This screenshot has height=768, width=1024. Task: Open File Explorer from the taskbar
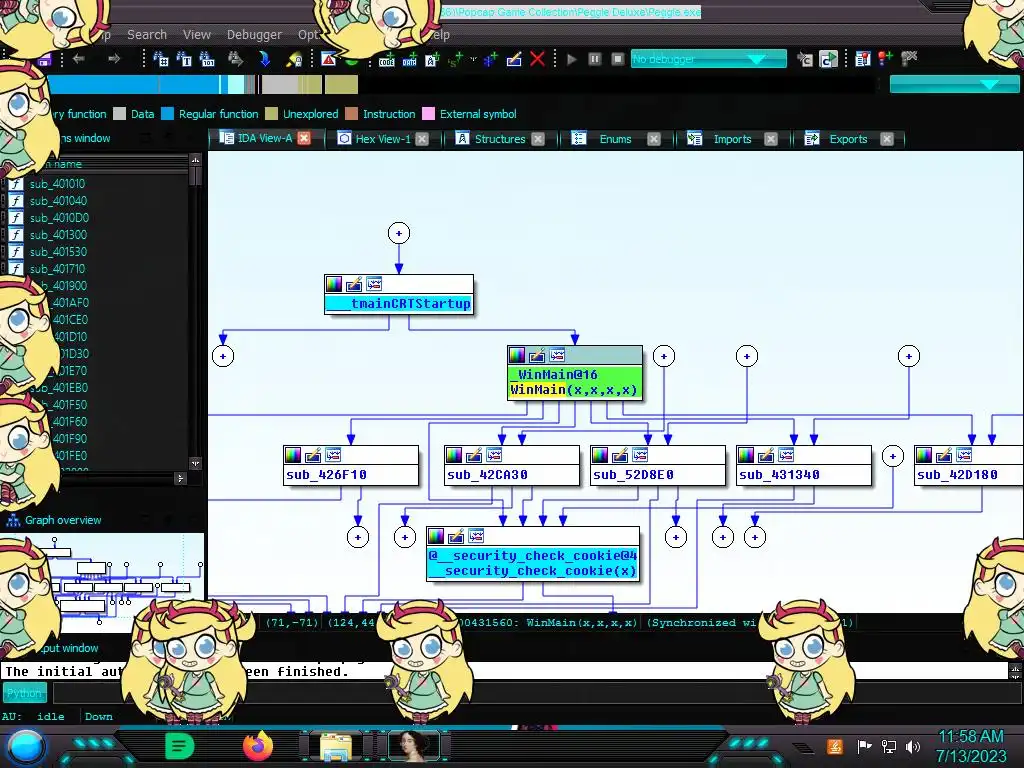click(x=336, y=746)
